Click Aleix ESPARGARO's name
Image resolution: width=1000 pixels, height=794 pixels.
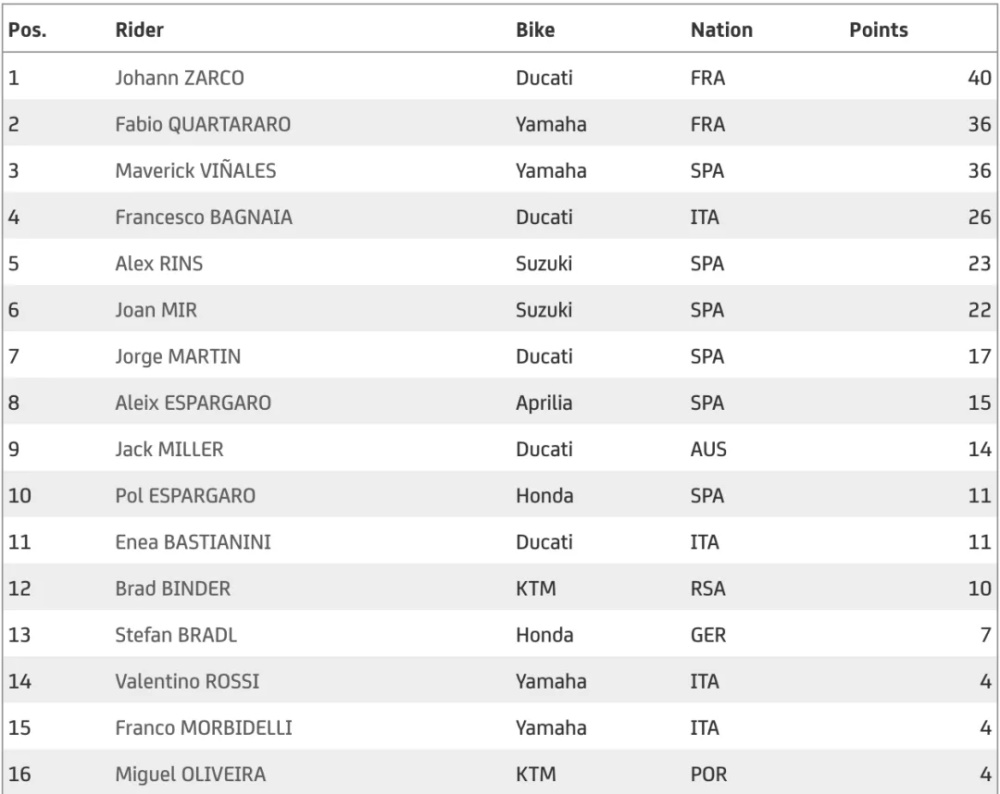click(193, 403)
